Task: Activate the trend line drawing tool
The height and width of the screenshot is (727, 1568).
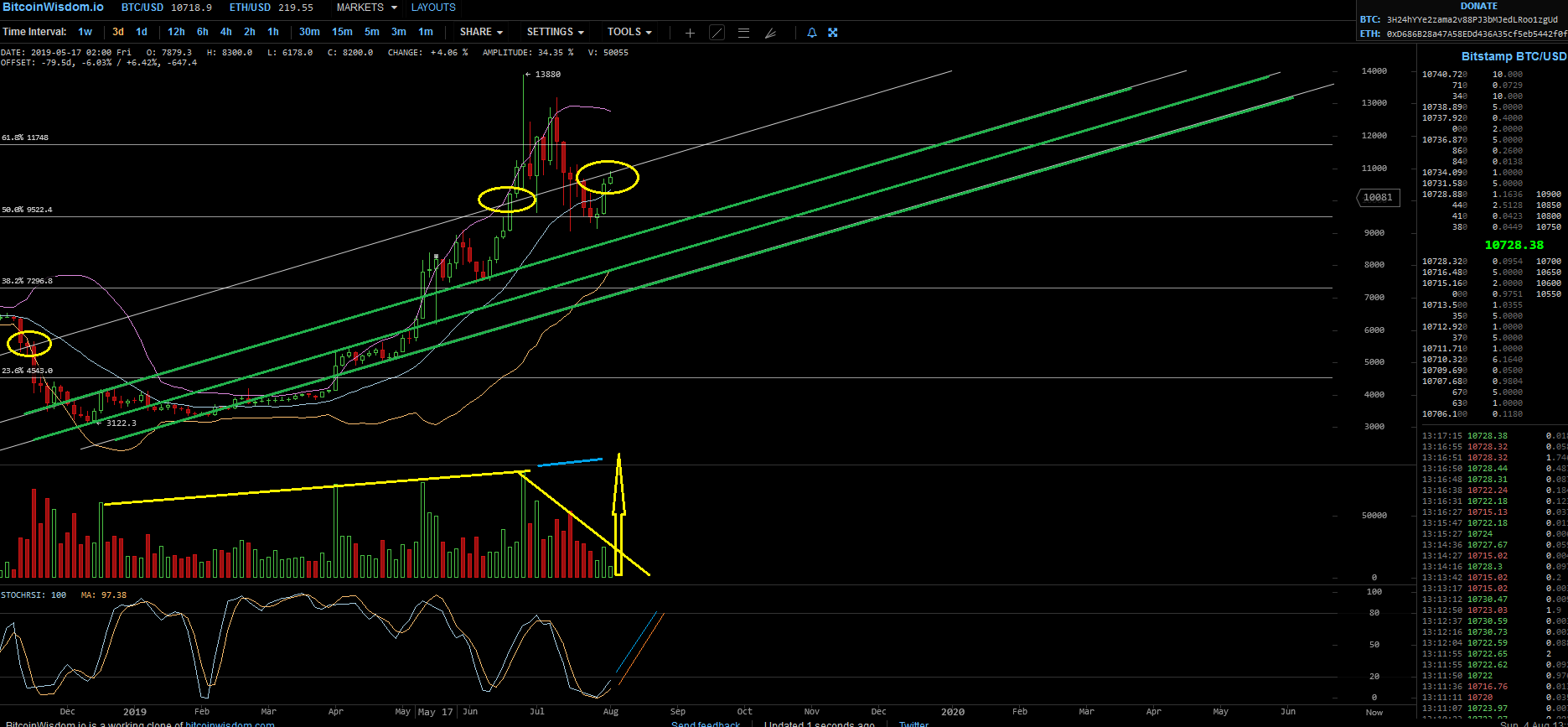Action: click(717, 33)
